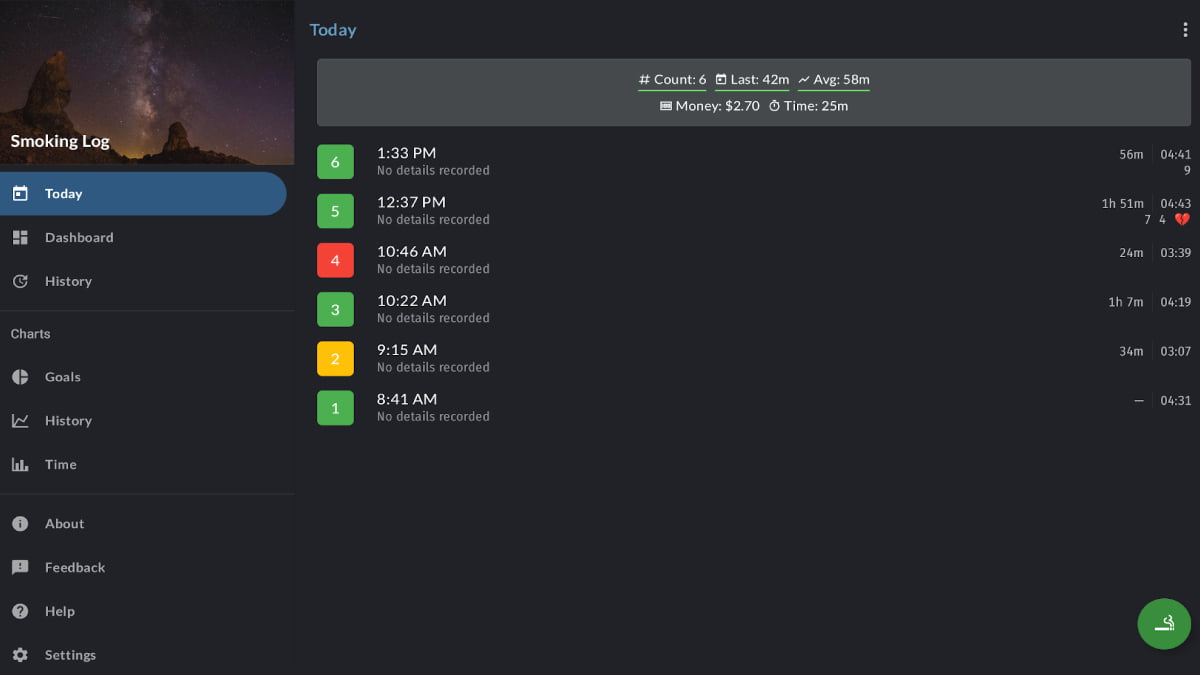Select the Today menu item

tap(63, 194)
